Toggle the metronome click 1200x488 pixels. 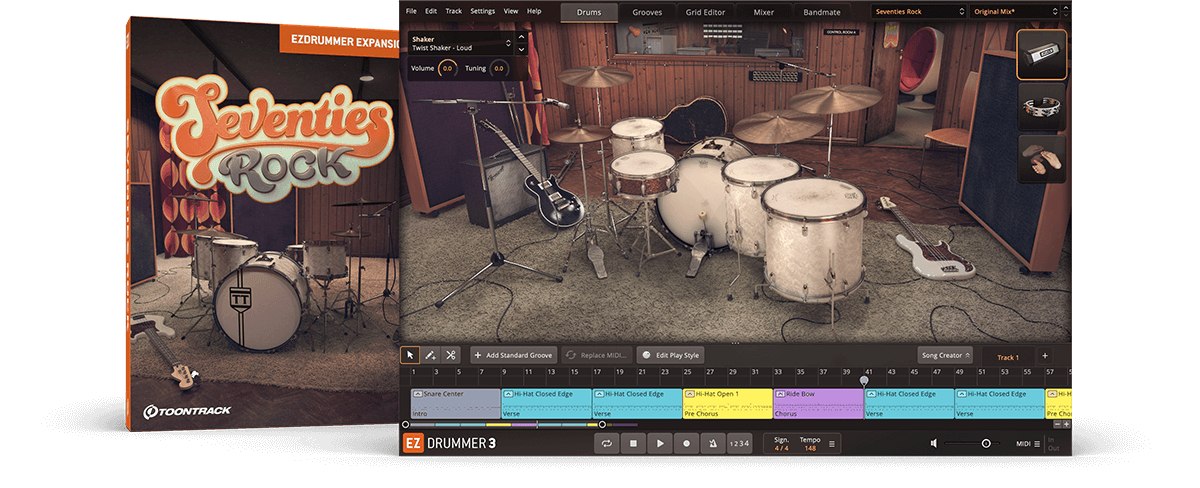coord(711,443)
